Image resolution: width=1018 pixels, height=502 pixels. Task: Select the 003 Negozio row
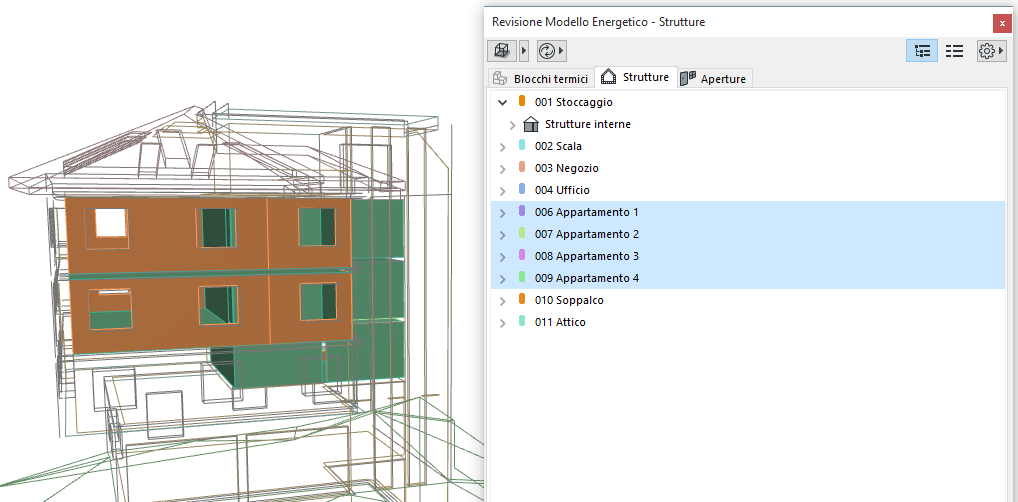point(748,168)
